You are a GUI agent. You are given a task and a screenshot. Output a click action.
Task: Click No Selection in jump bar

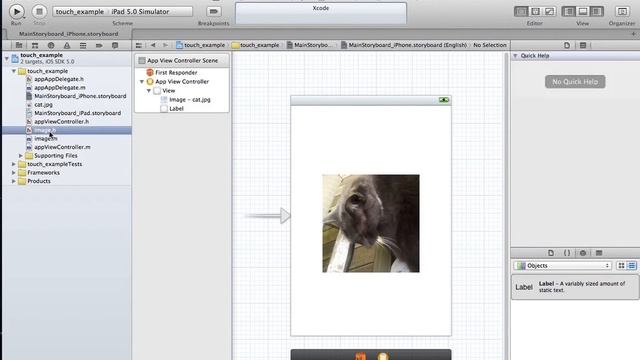coord(490,45)
